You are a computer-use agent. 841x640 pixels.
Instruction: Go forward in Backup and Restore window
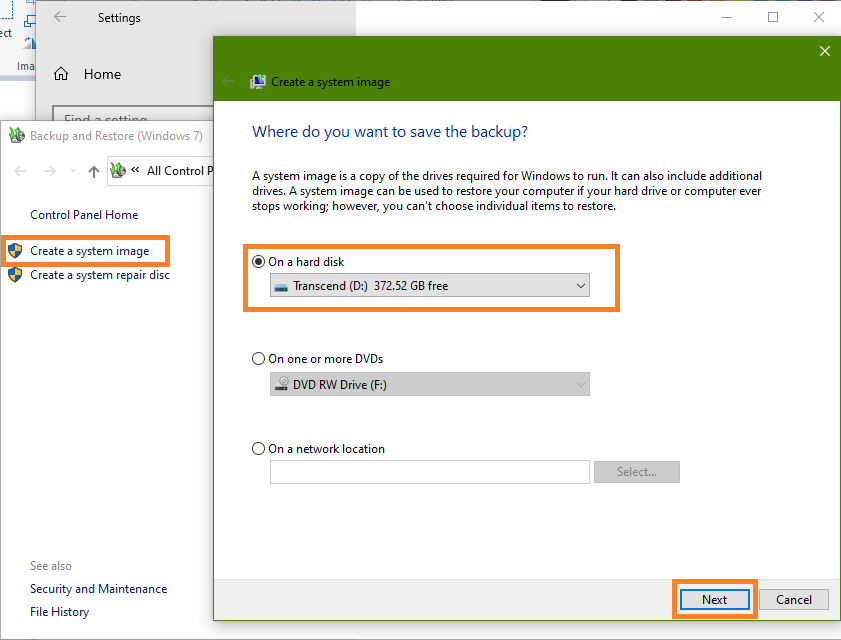tap(50, 171)
